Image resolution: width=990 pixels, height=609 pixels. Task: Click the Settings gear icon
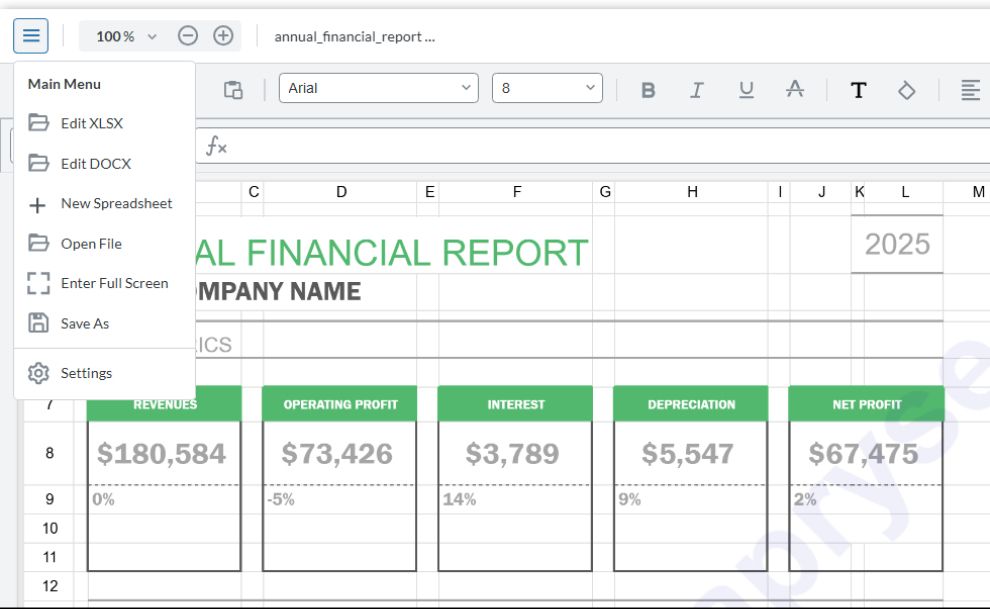(39, 373)
